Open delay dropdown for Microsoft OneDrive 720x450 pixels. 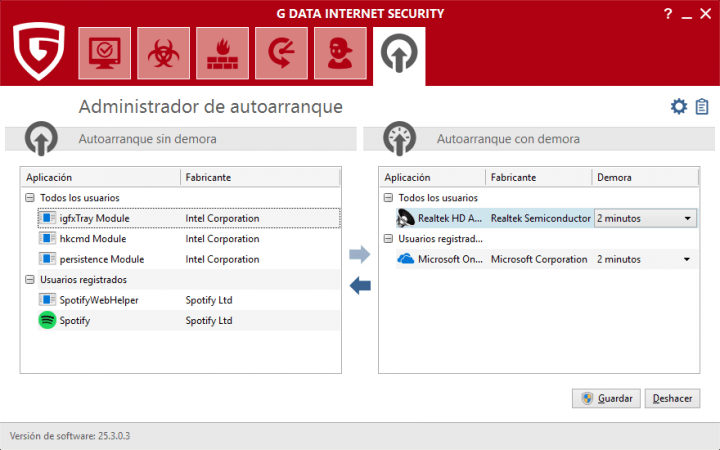pos(687,259)
